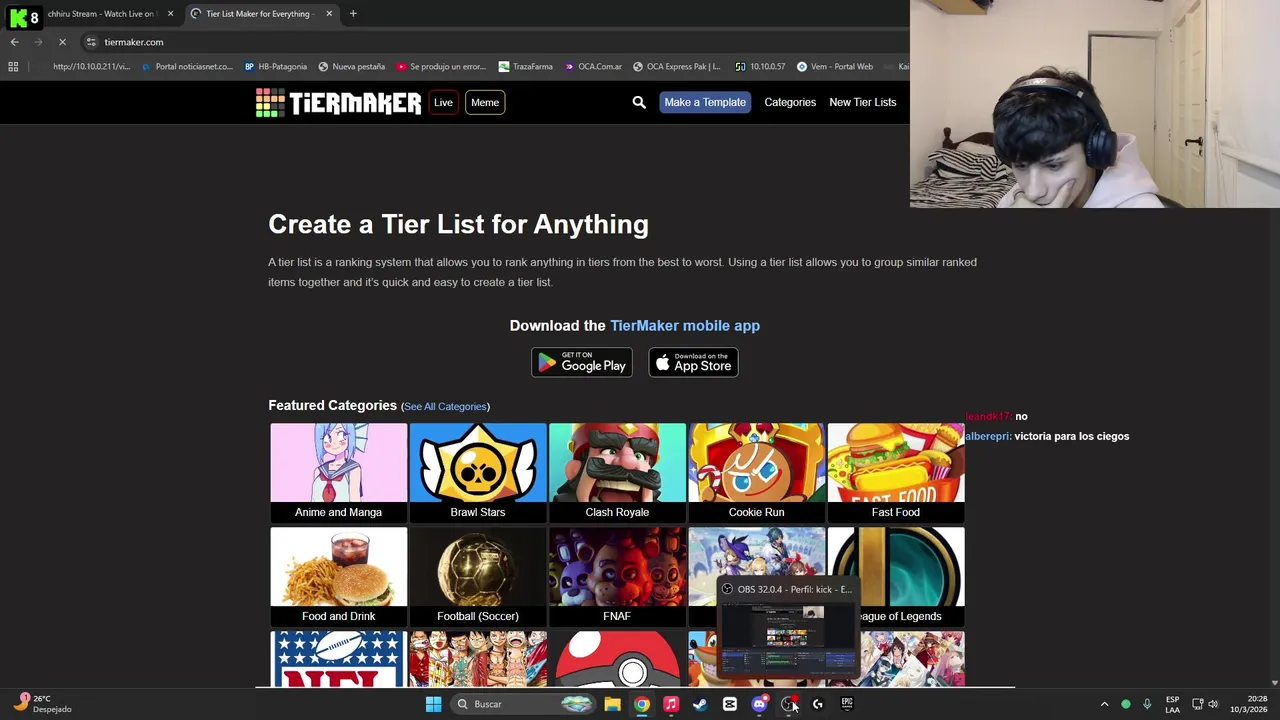Open the site information icon in address bar
Screen dimensions: 1280x720
click(x=91, y=42)
